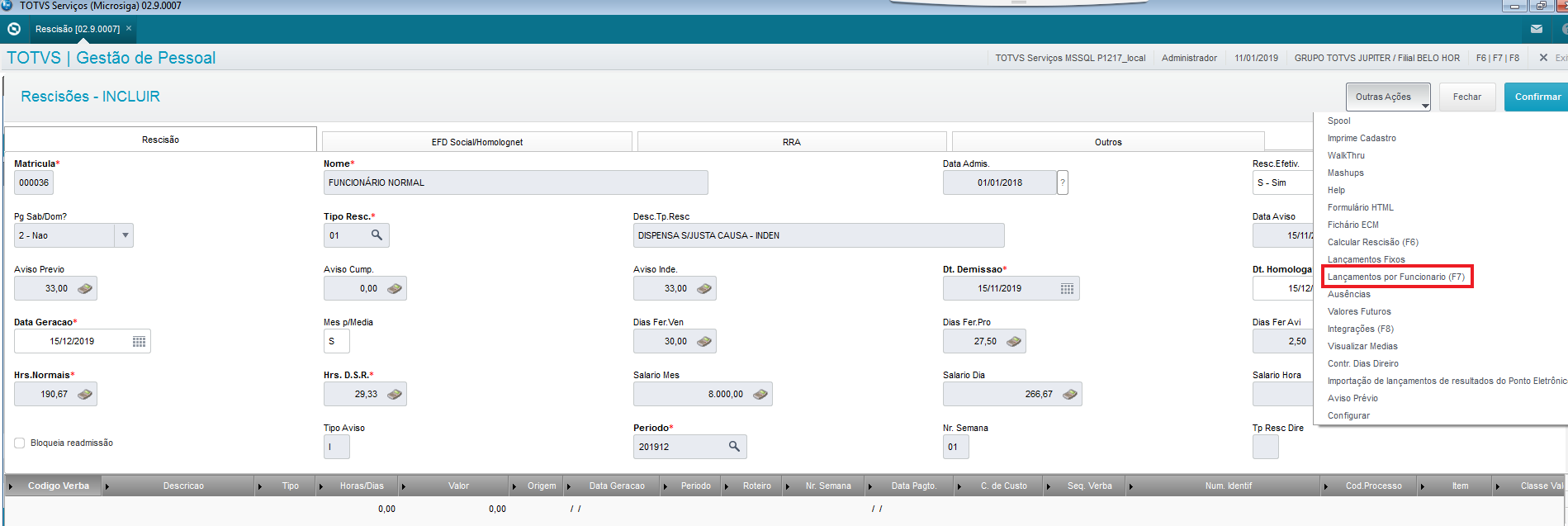
Task: Expand arrow before Tipo column
Action: 260,486
